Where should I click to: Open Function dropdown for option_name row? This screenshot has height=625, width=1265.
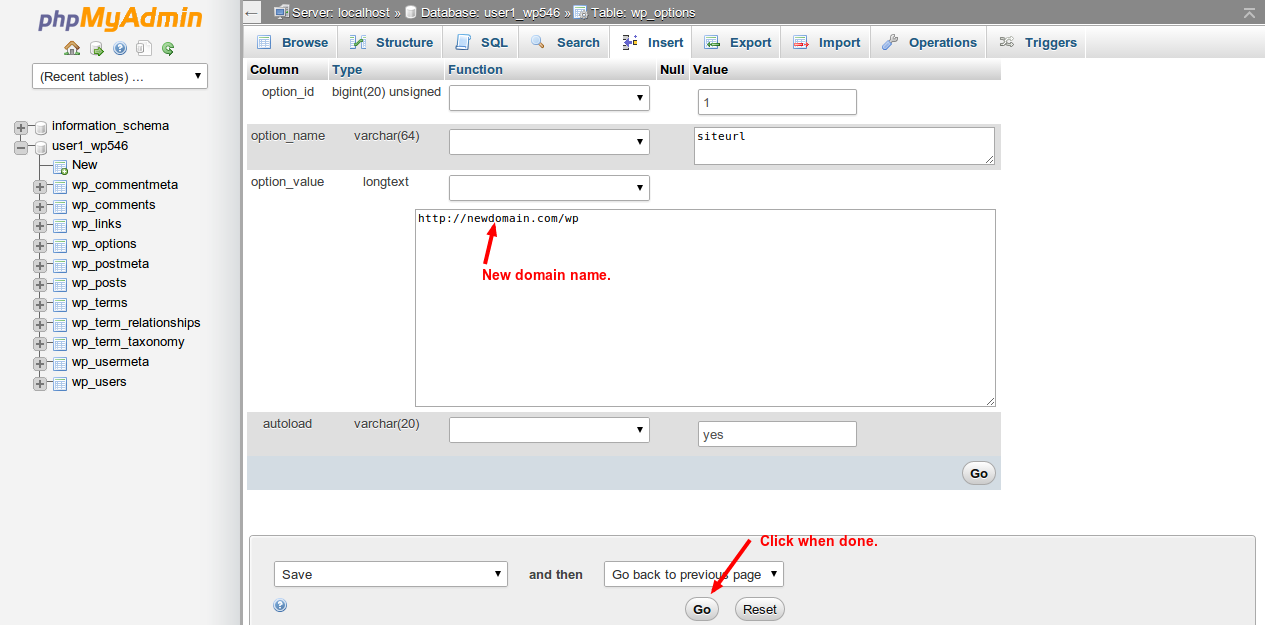pyautogui.click(x=549, y=143)
